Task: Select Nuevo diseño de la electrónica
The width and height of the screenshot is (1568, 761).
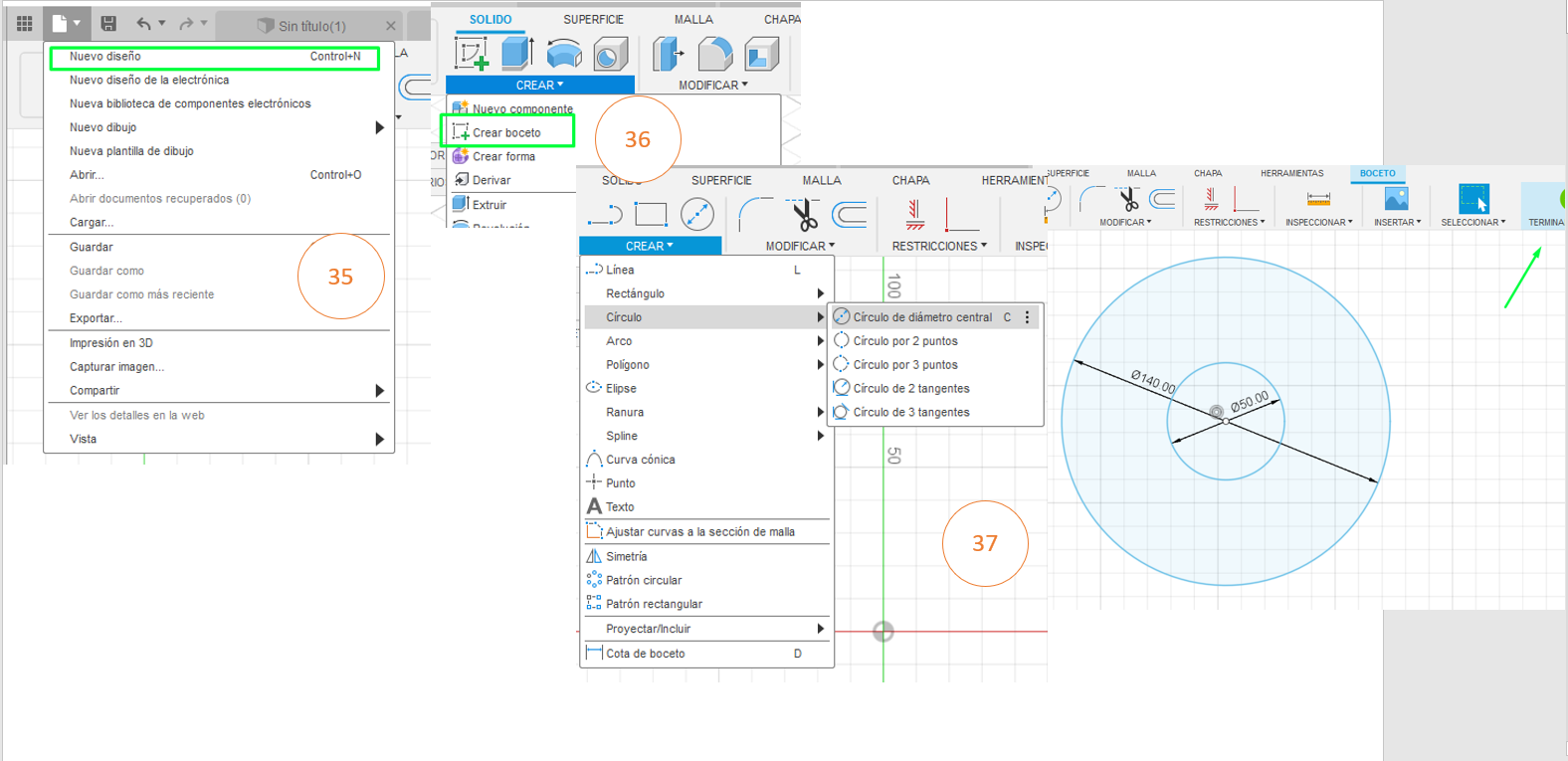Action: tap(149, 80)
